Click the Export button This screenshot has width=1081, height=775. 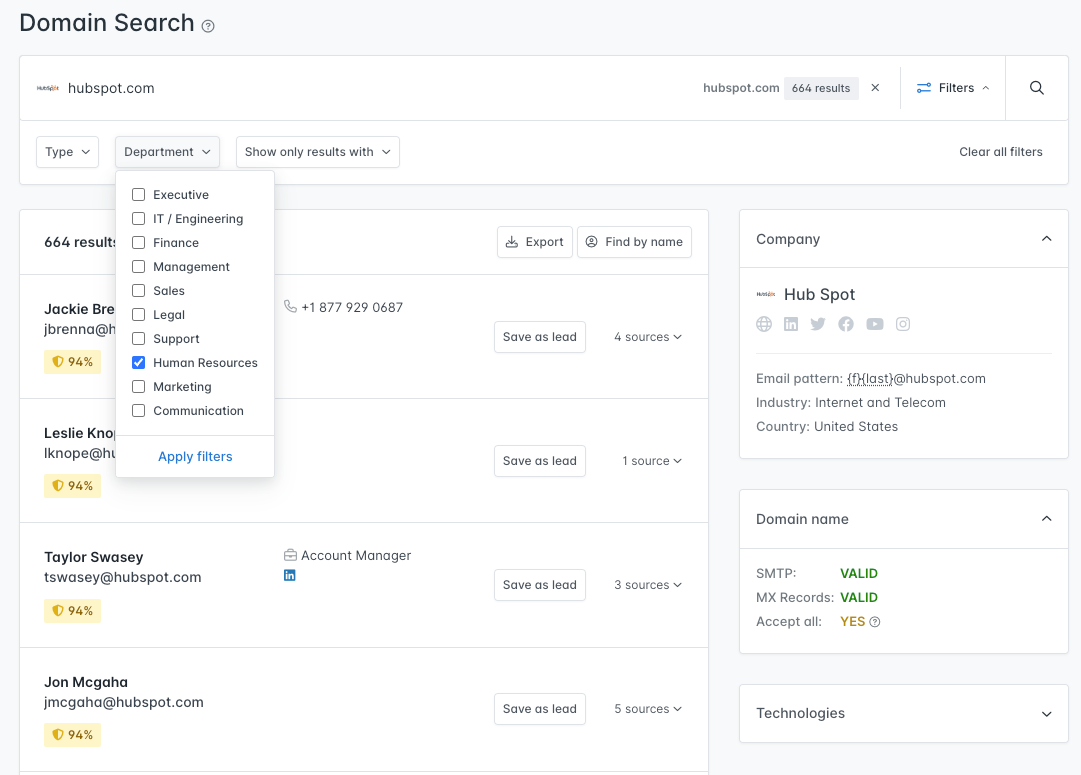(x=535, y=242)
